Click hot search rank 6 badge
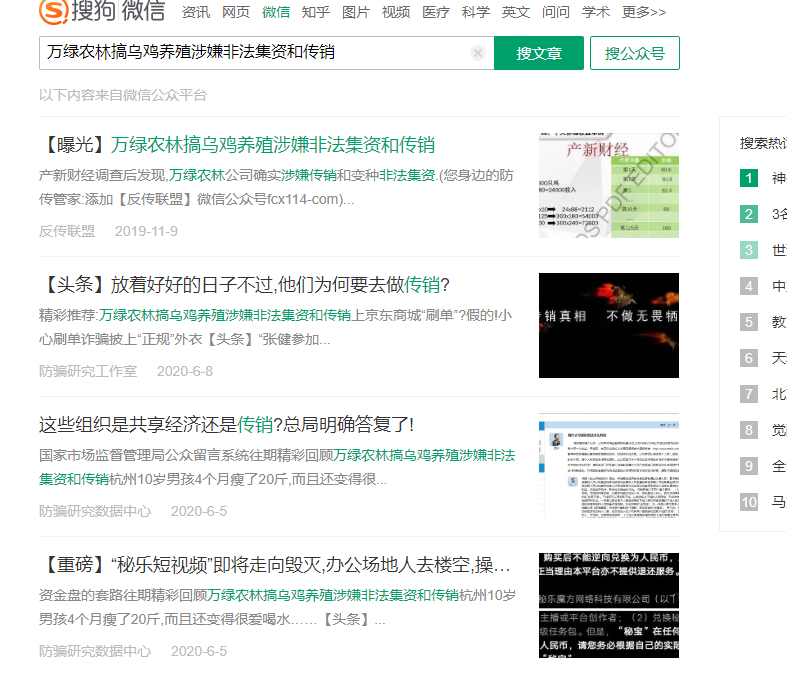This screenshot has height=676, width=787. coord(749,358)
